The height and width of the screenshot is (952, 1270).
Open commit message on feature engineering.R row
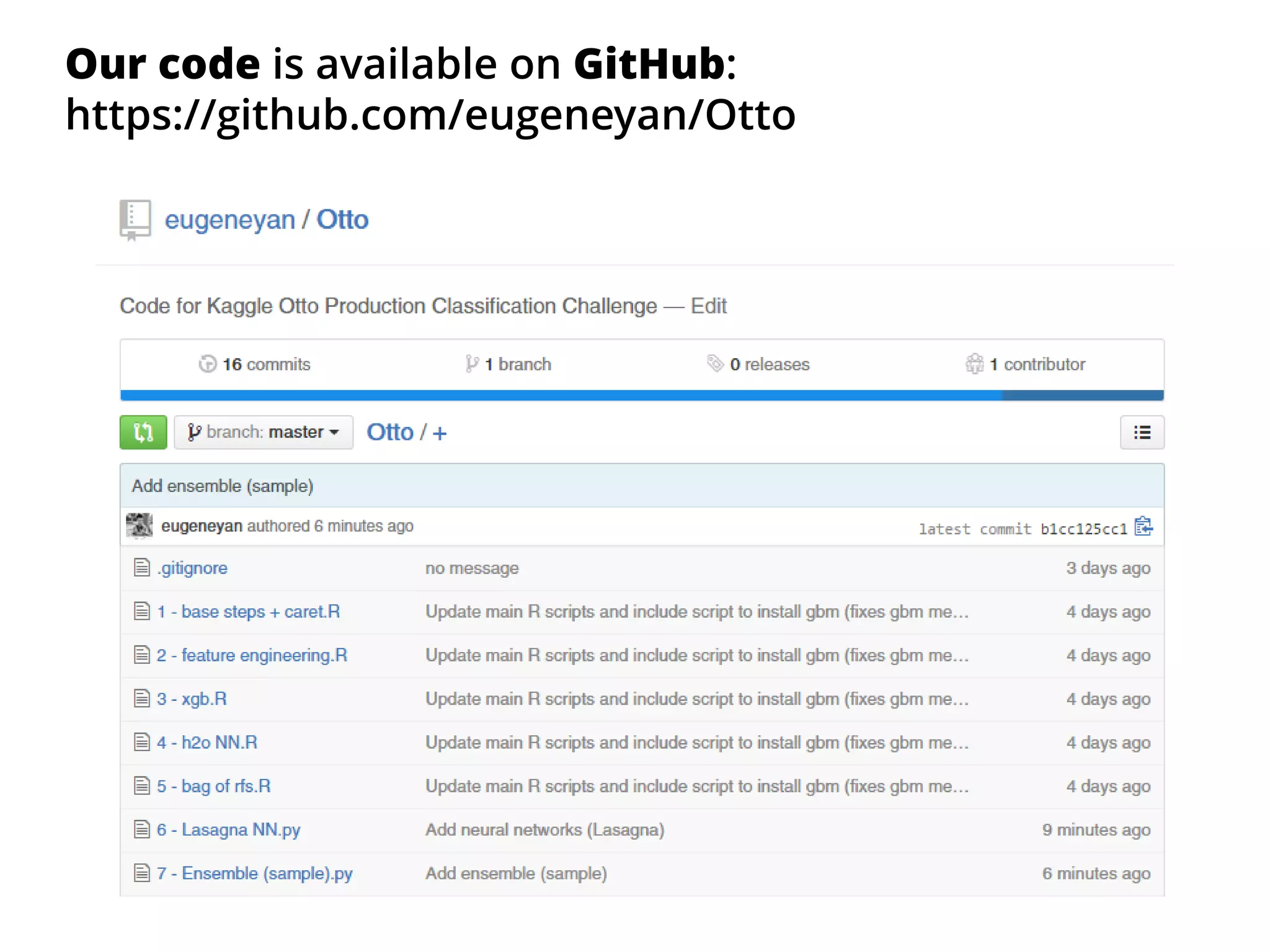tap(697, 656)
